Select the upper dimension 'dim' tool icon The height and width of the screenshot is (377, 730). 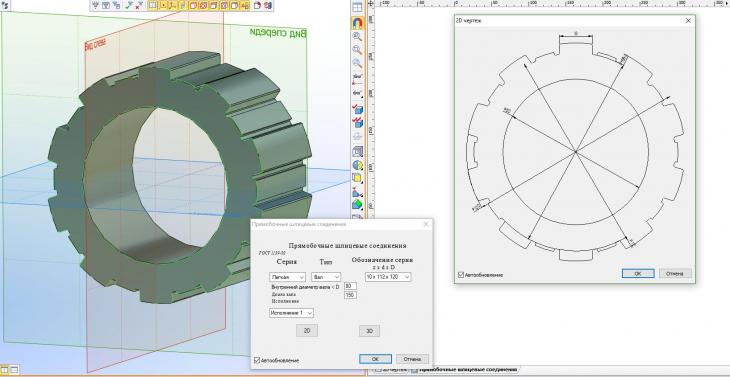click(357, 76)
